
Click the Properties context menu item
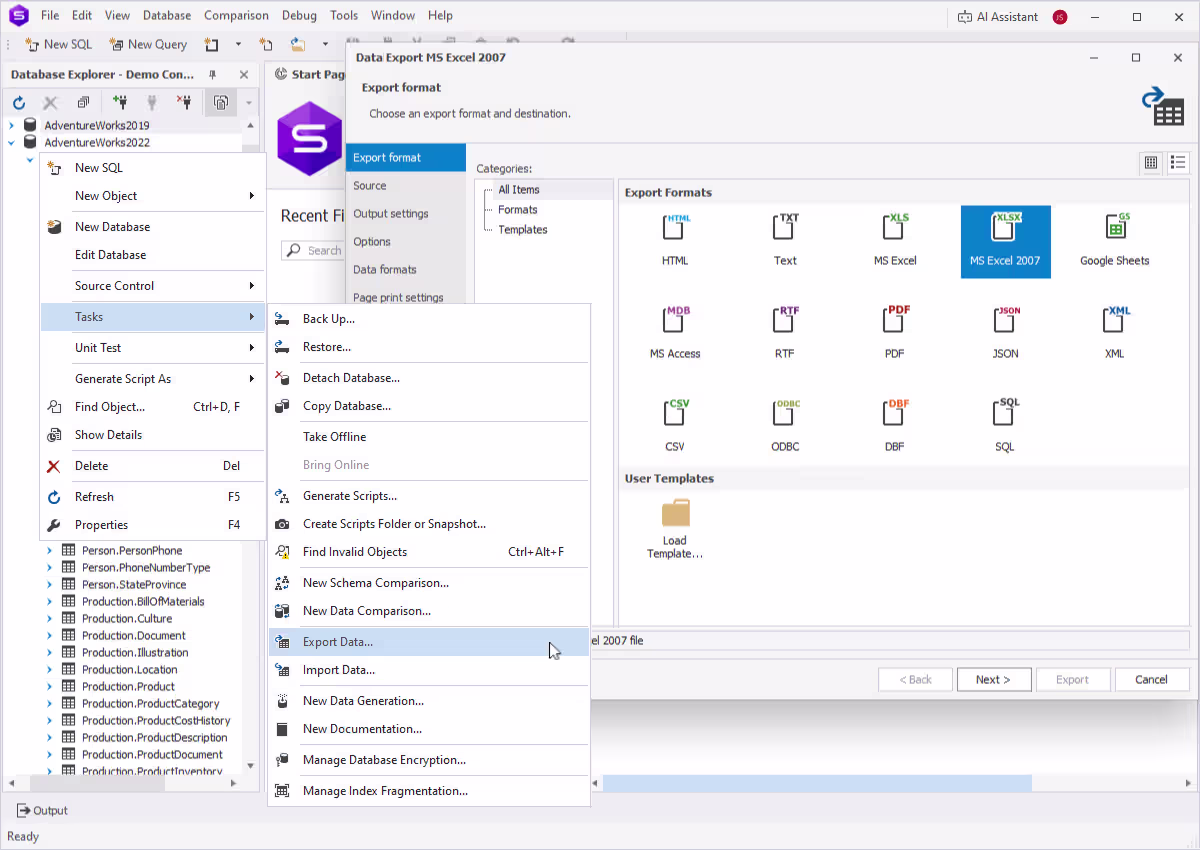153,525
